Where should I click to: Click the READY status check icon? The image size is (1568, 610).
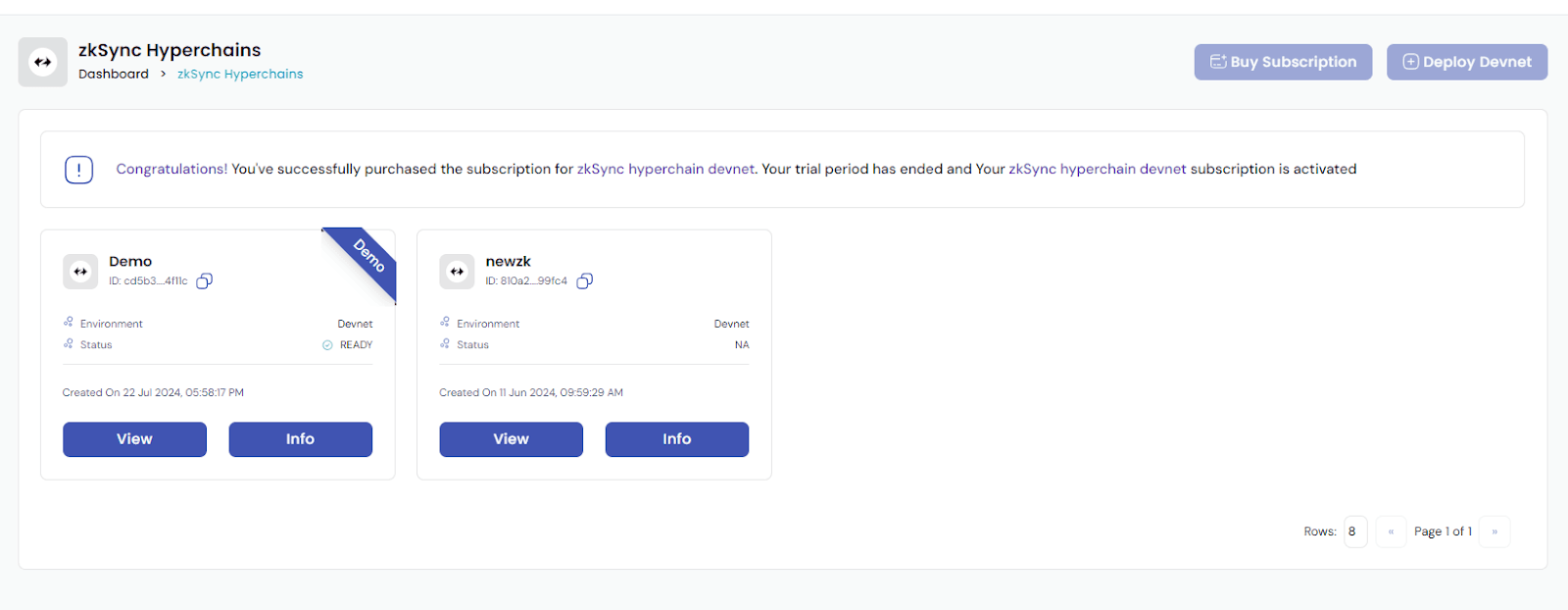pyautogui.click(x=327, y=345)
